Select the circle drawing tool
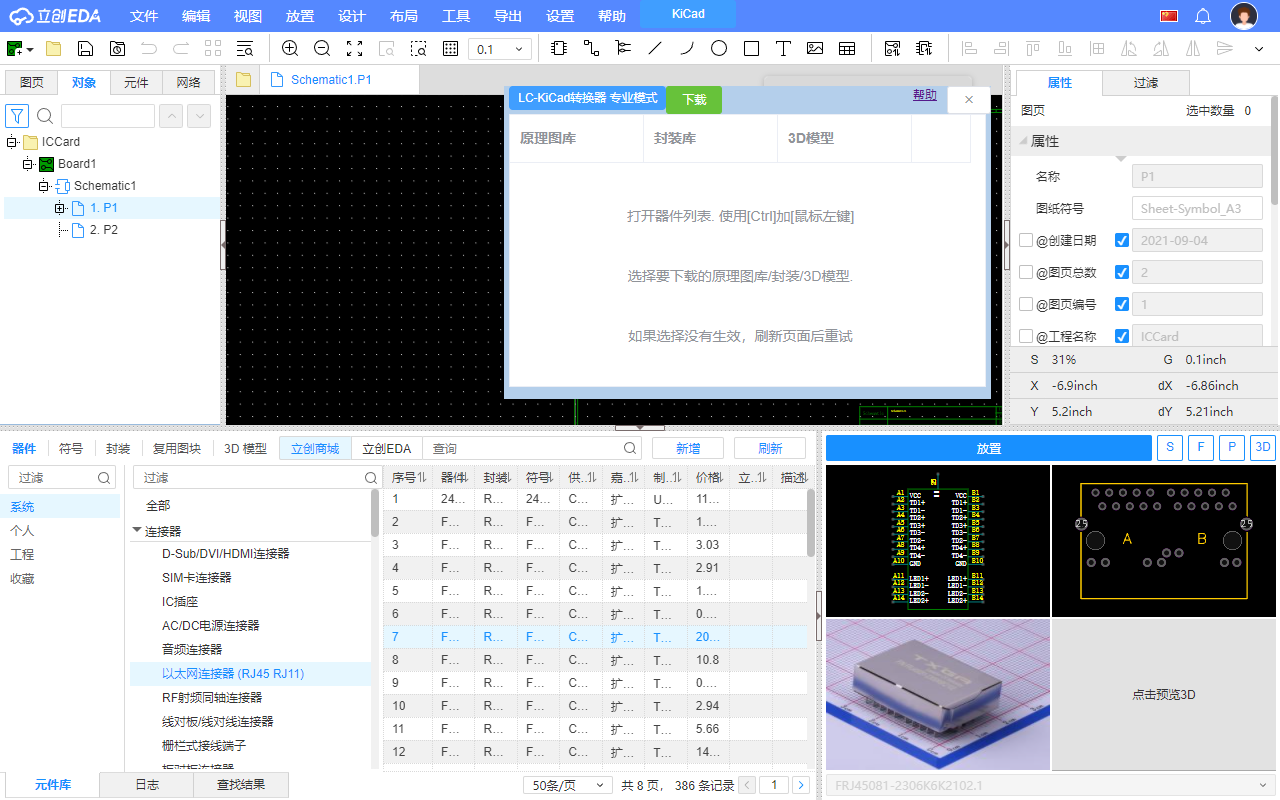 tap(719, 48)
